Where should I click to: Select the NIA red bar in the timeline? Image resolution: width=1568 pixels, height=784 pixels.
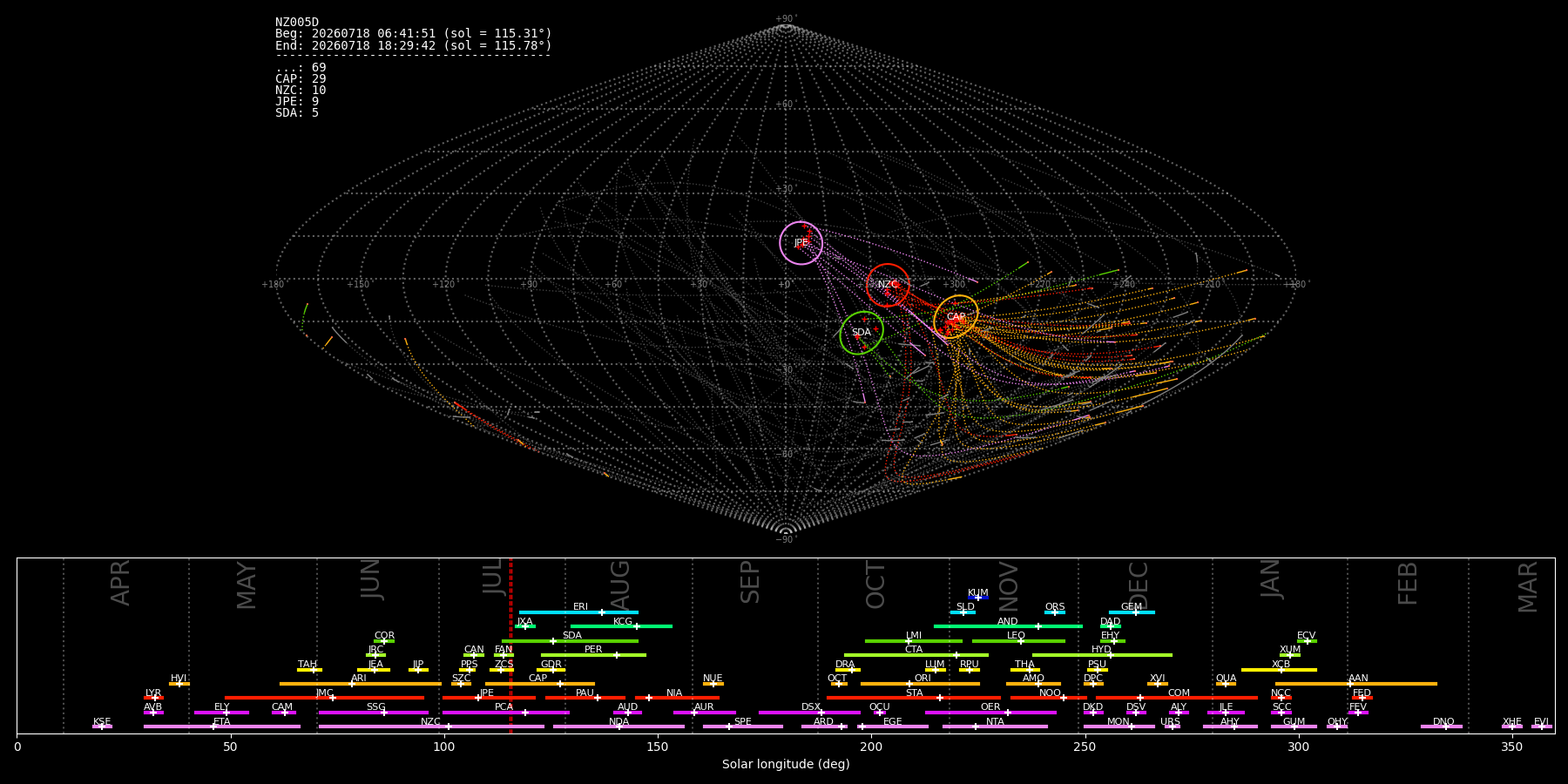pos(677,698)
